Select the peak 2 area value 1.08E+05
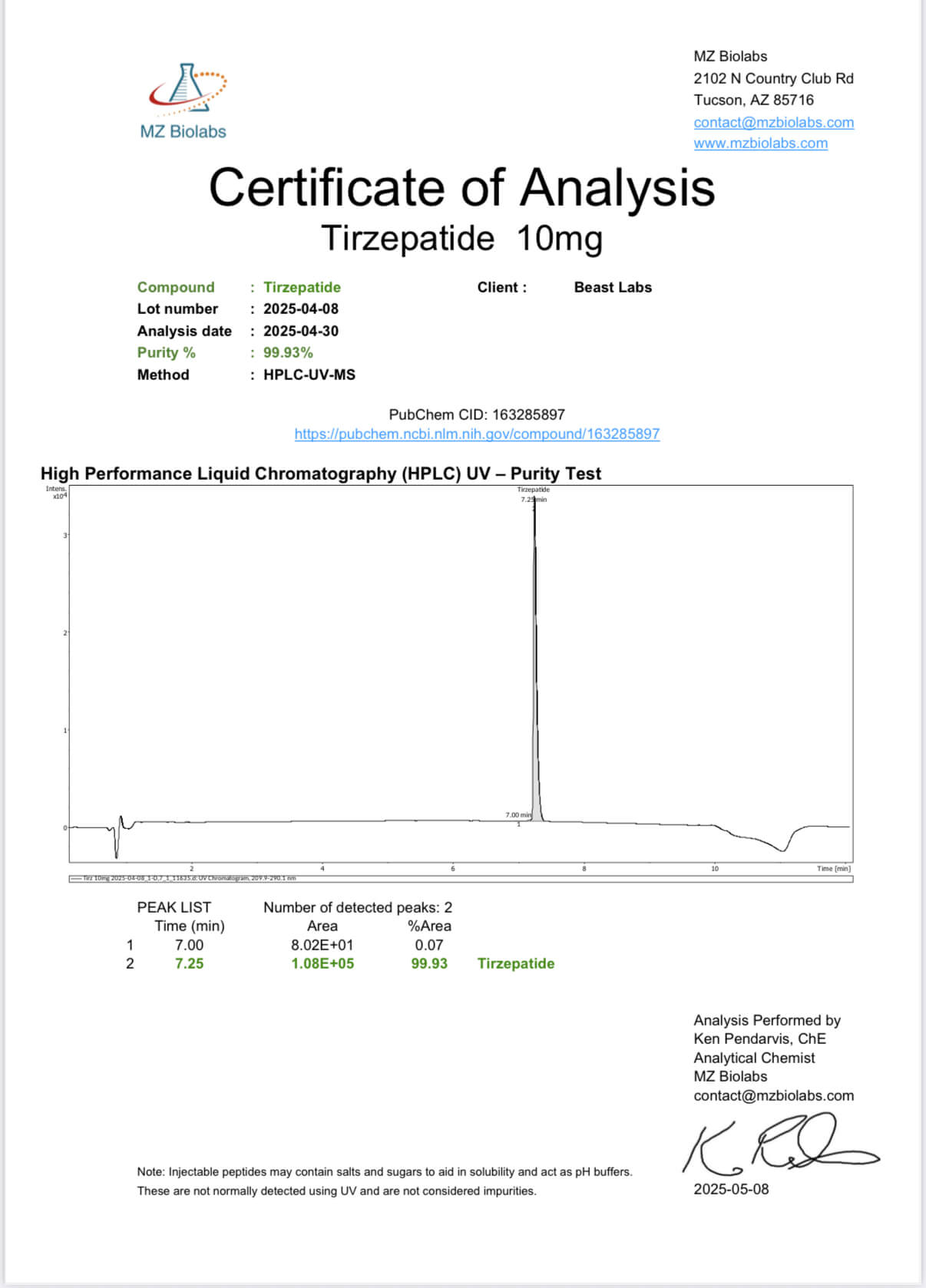 coord(322,964)
